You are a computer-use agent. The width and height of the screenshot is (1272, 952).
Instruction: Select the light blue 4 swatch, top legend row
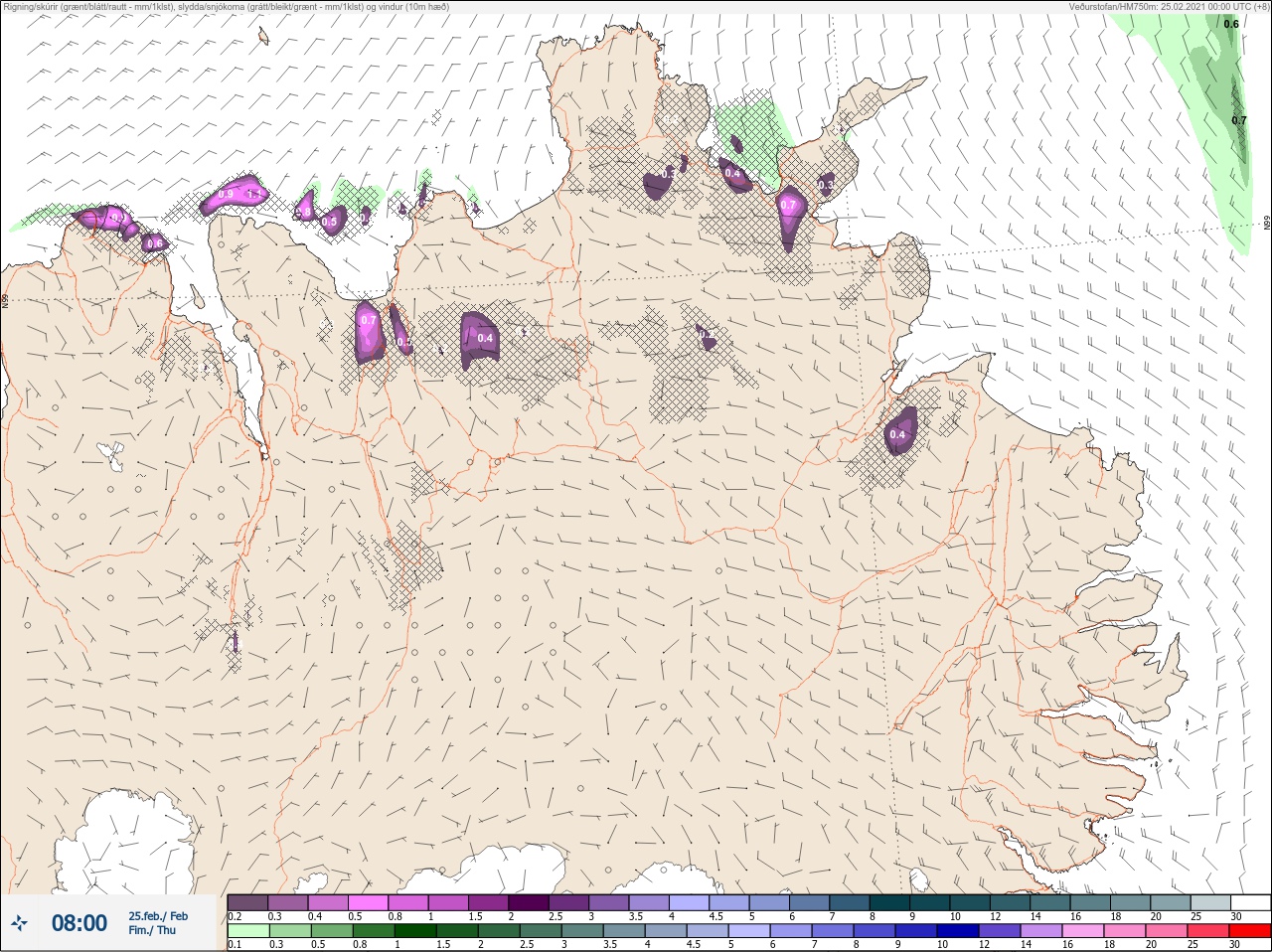(690, 902)
